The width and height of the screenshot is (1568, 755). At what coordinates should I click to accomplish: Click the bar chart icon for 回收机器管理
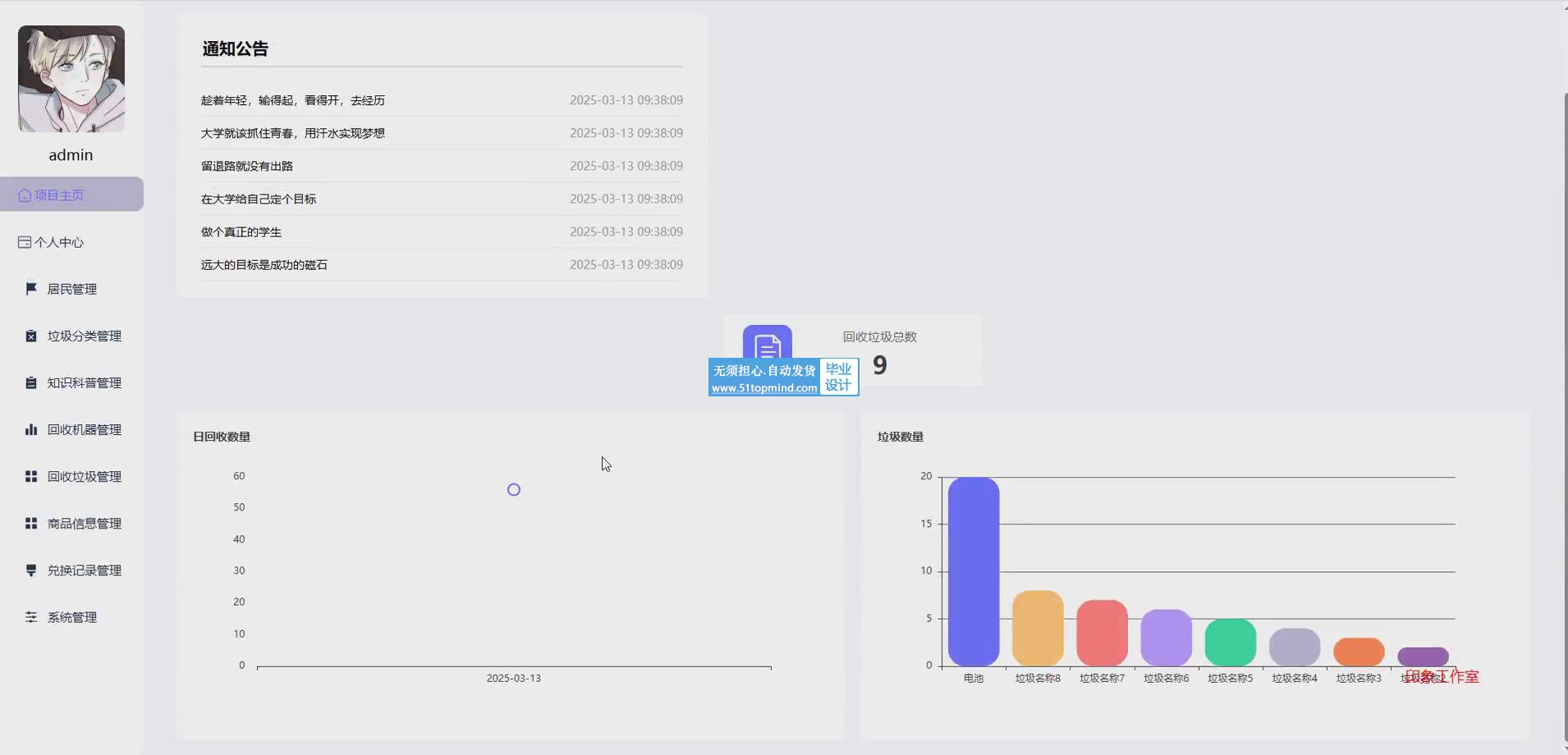31,429
